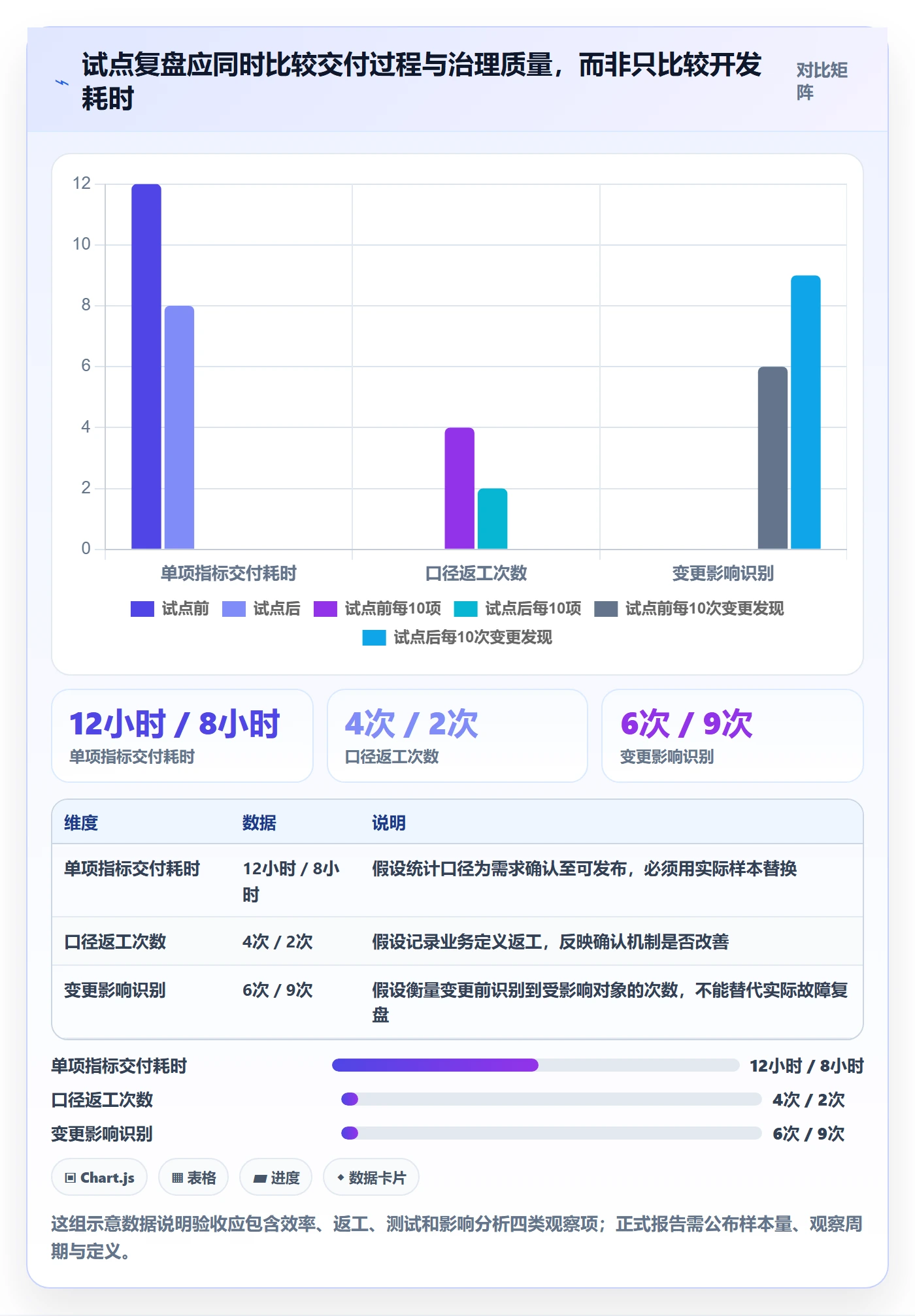915x1316 pixels.
Task: Click the y-axis tick label 6
Action: 86,366
